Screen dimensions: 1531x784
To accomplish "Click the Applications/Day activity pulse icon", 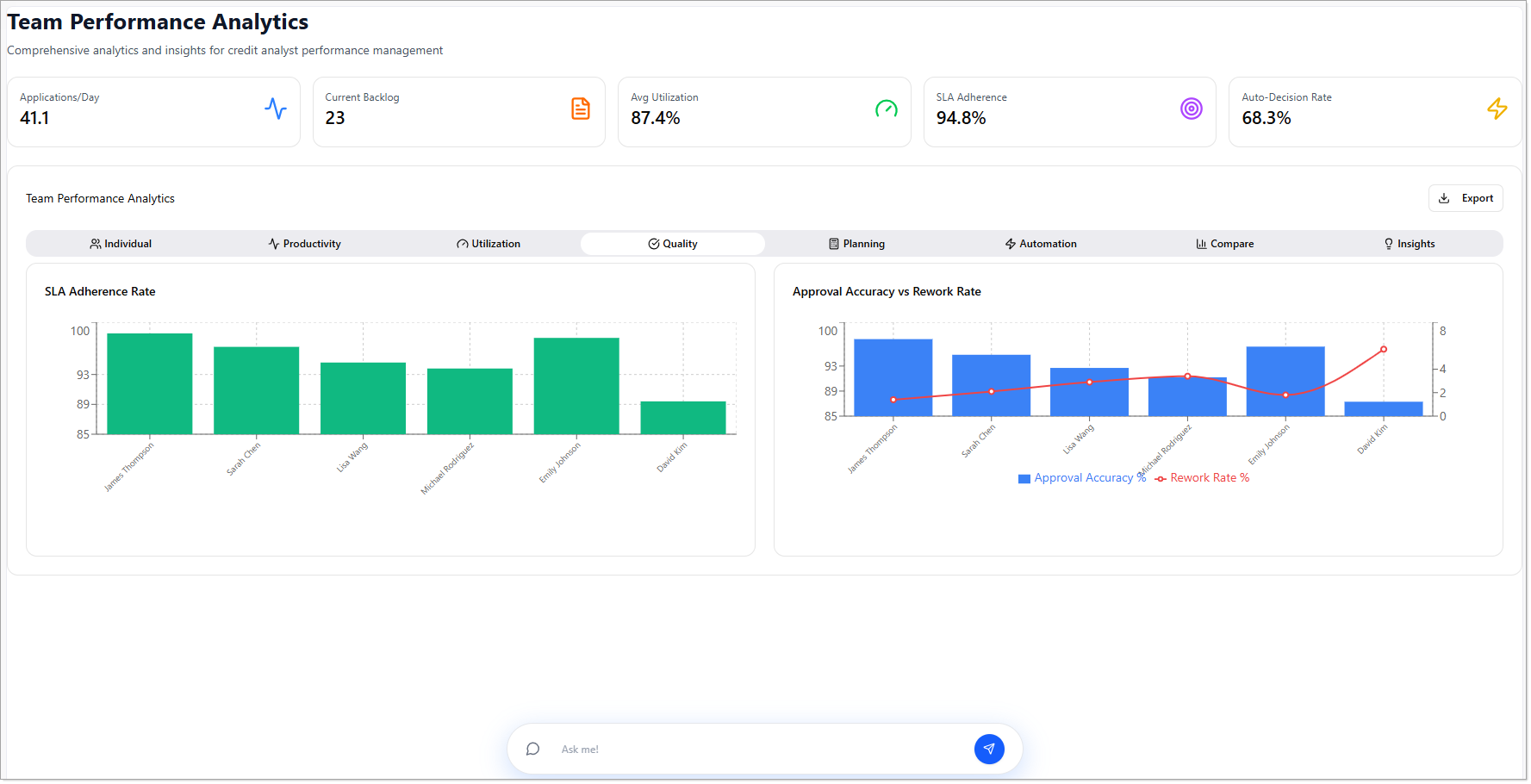I will [x=276, y=109].
